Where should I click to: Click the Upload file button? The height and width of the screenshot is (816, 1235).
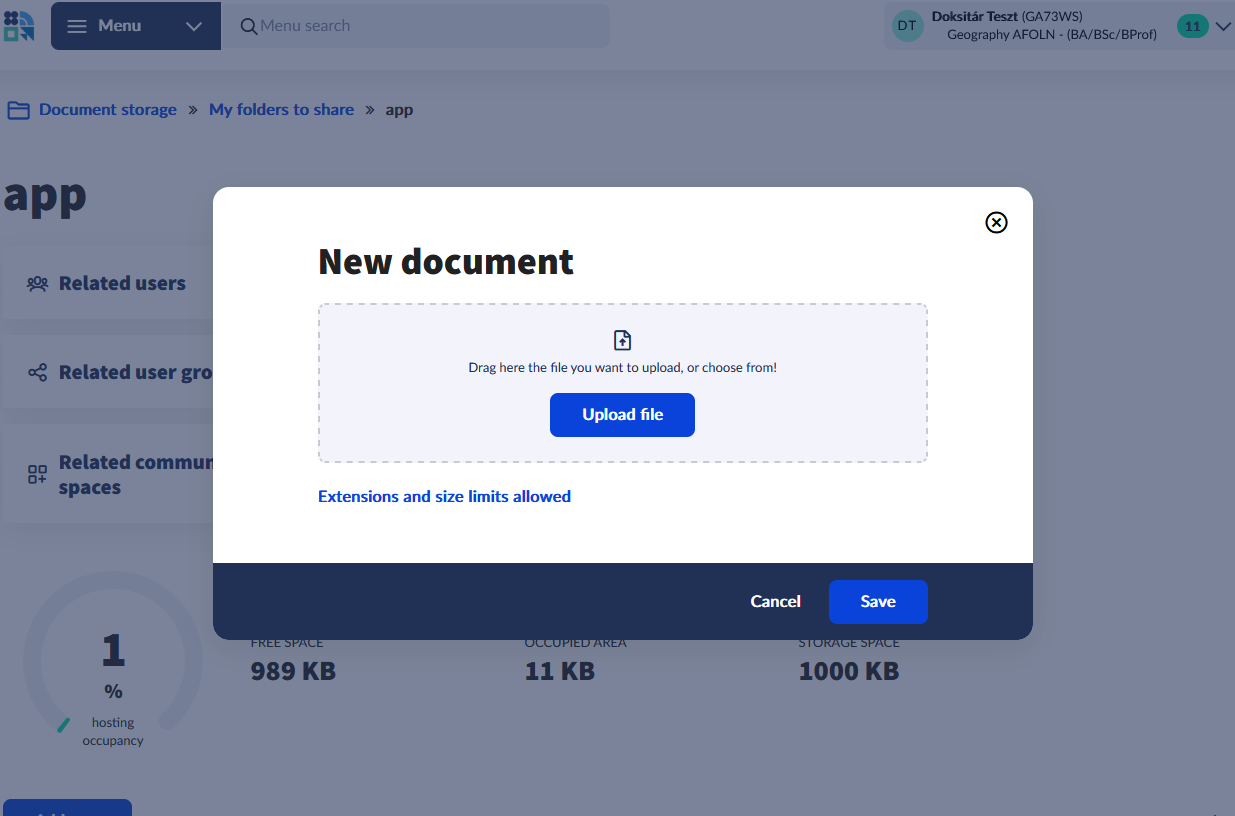622,415
